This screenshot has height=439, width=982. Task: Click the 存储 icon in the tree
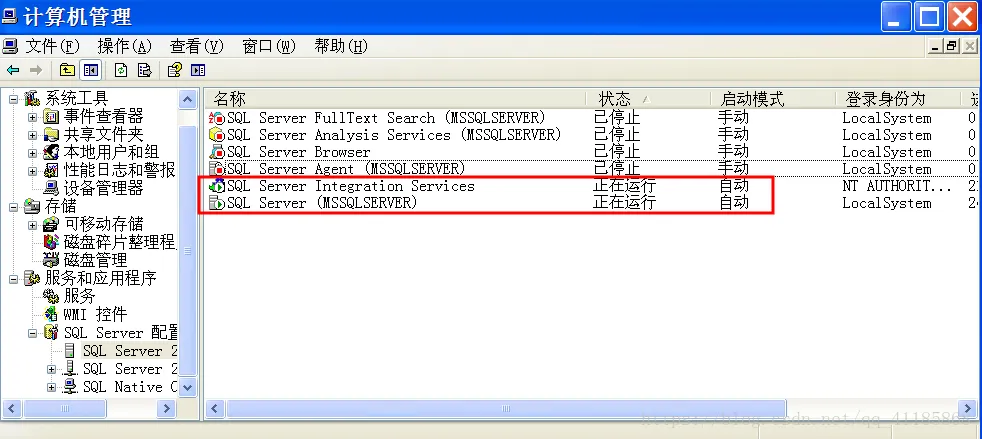pyautogui.click(x=32, y=207)
